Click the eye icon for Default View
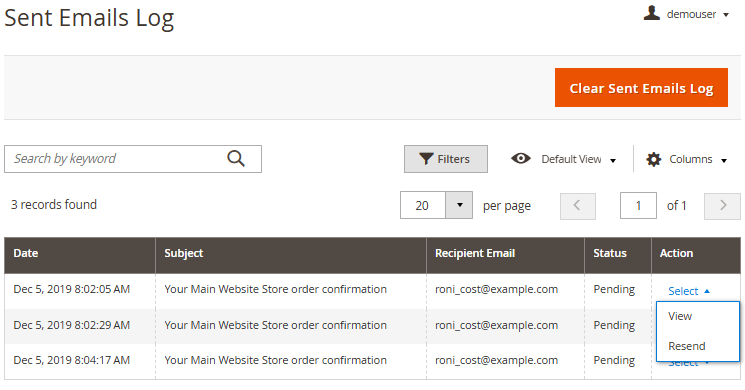This screenshot has height=390, width=745. (521, 158)
